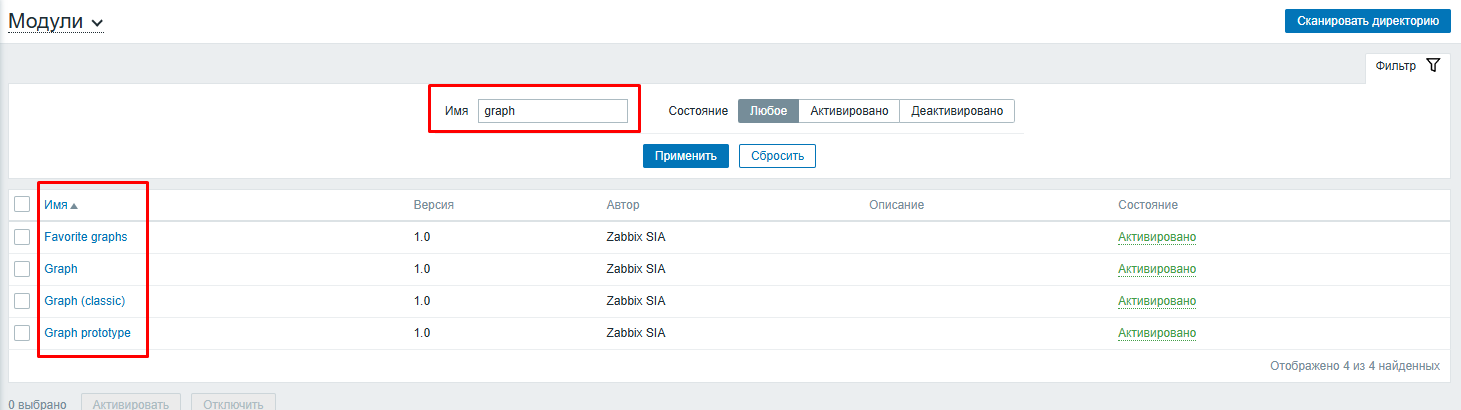Toggle Активировано status of Graph row
The image size is (1461, 410).
pos(1157,269)
